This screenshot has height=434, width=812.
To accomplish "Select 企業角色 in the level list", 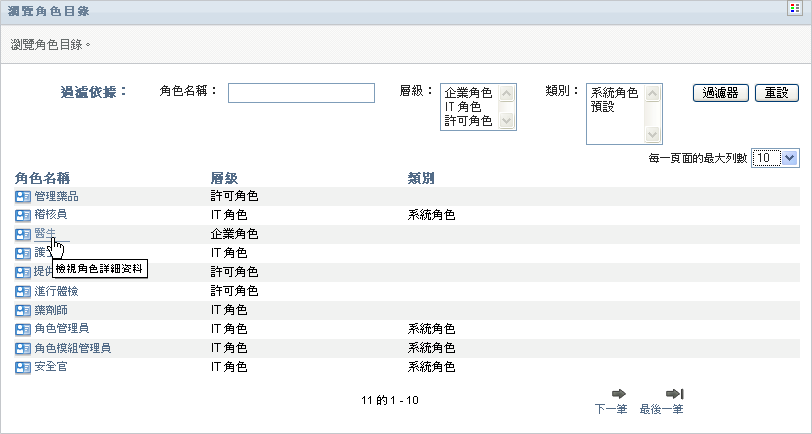I will (x=467, y=93).
